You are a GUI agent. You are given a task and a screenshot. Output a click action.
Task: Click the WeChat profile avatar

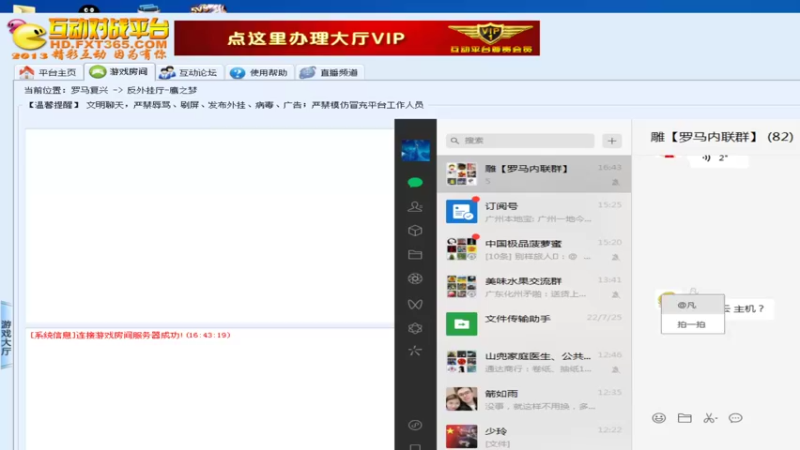tap(415, 151)
